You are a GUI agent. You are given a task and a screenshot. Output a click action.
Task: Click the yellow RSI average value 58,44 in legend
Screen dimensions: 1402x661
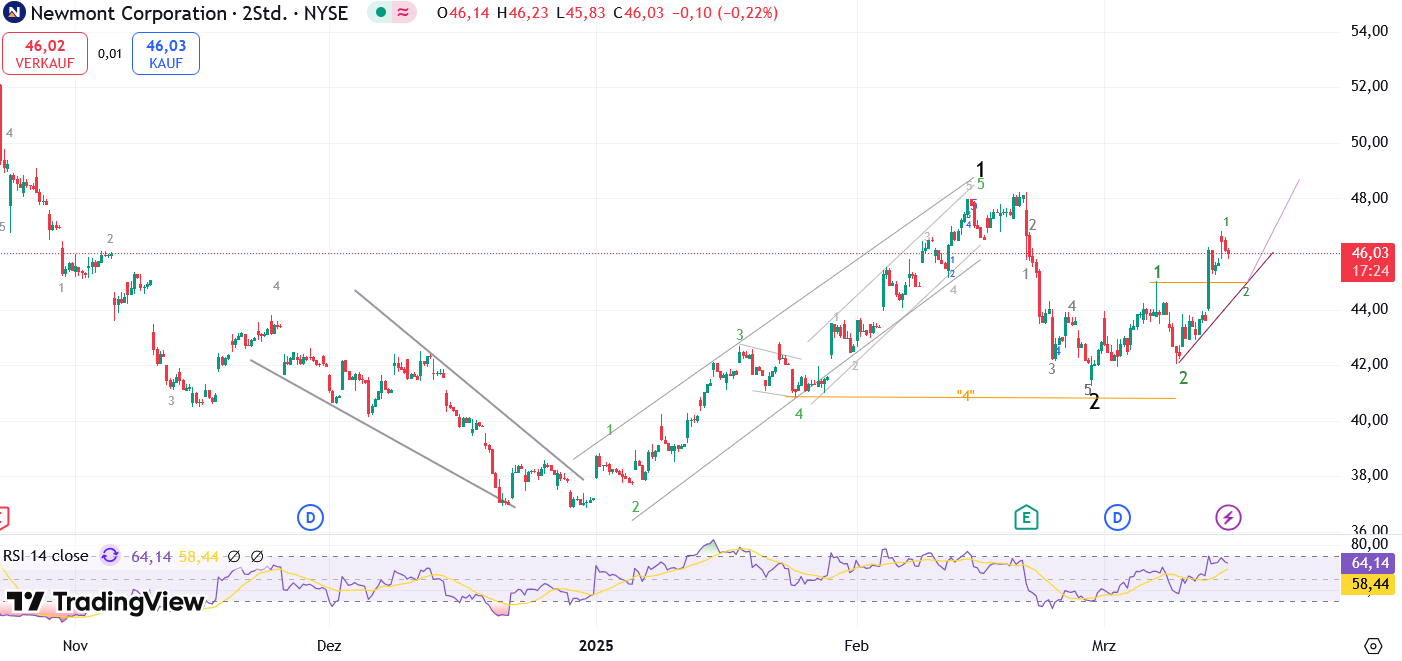[198, 556]
